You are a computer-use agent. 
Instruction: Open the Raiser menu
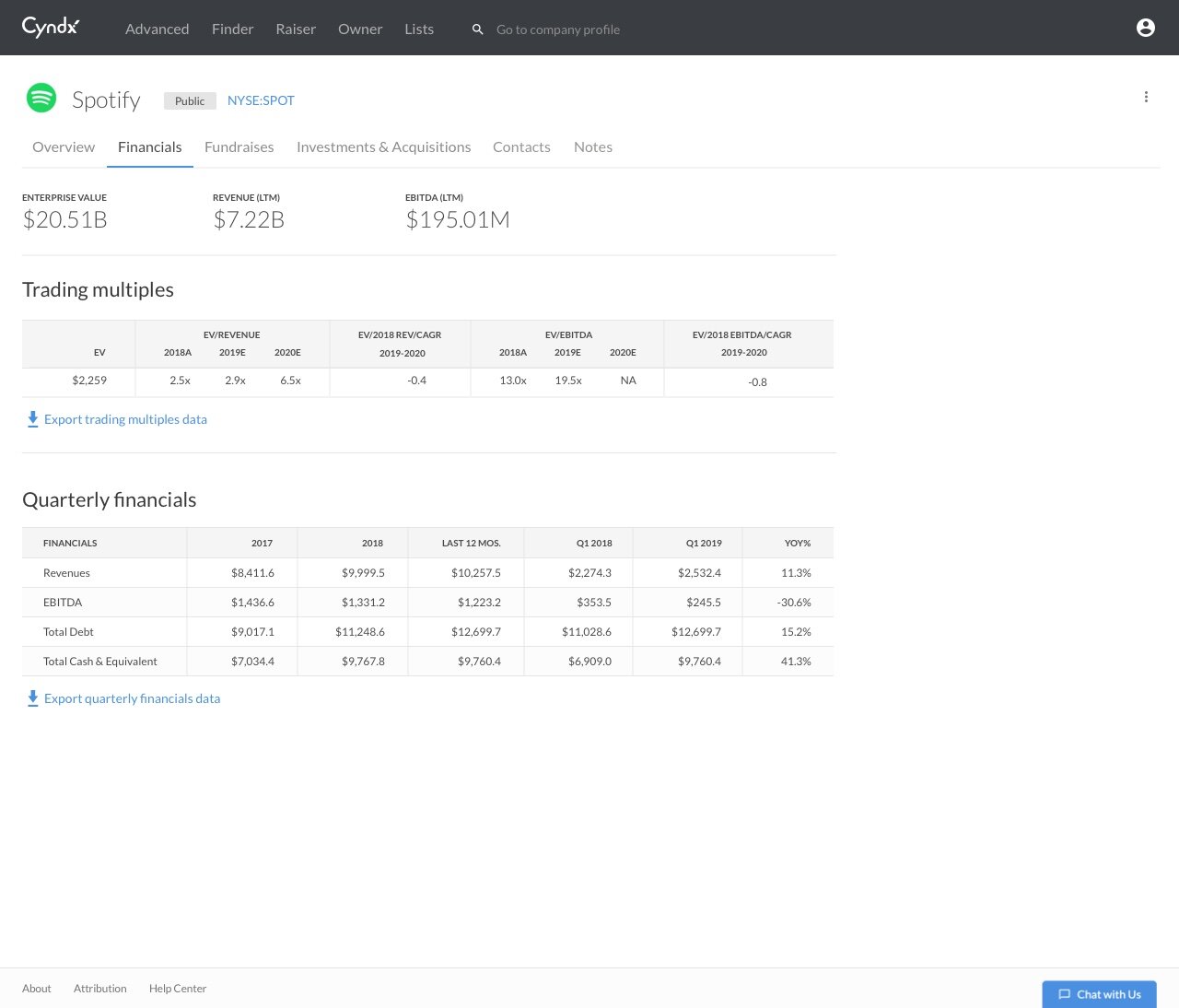click(x=296, y=29)
